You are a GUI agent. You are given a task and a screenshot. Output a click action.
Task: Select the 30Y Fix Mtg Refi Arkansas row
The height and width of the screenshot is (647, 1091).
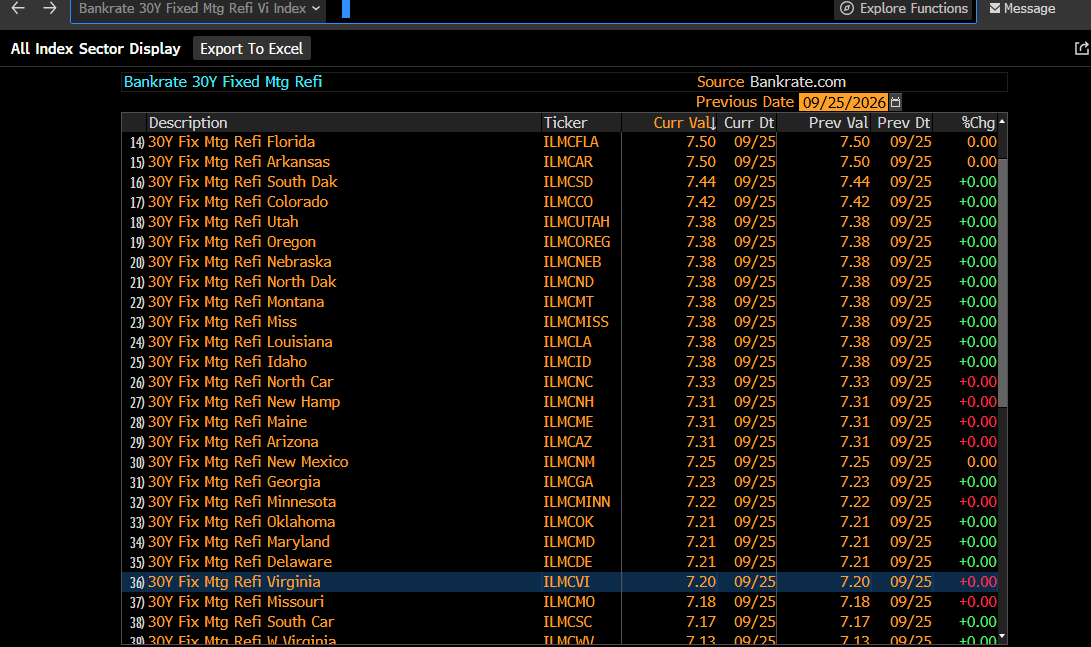560,162
